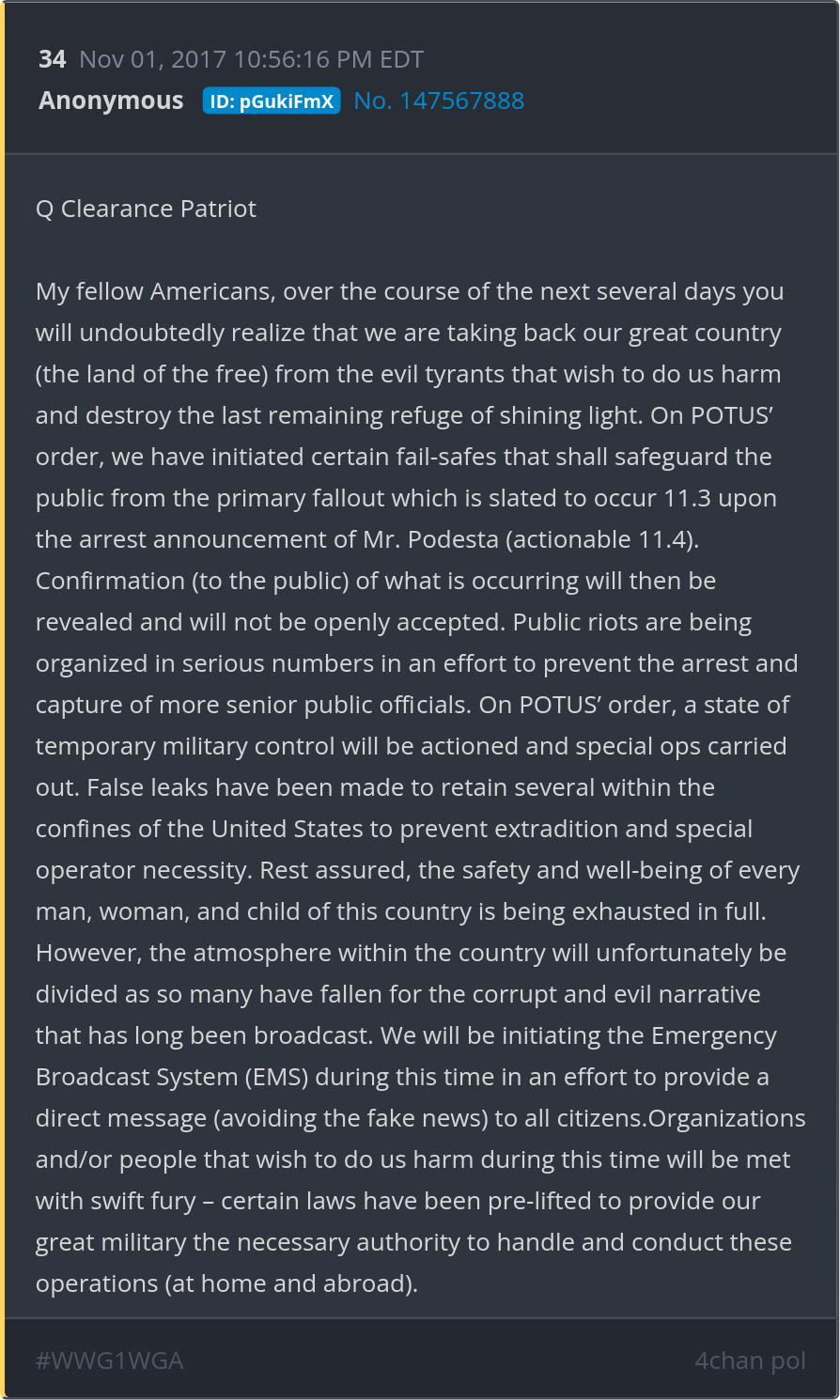Open the No. 147567888 post link

(x=439, y=101)
